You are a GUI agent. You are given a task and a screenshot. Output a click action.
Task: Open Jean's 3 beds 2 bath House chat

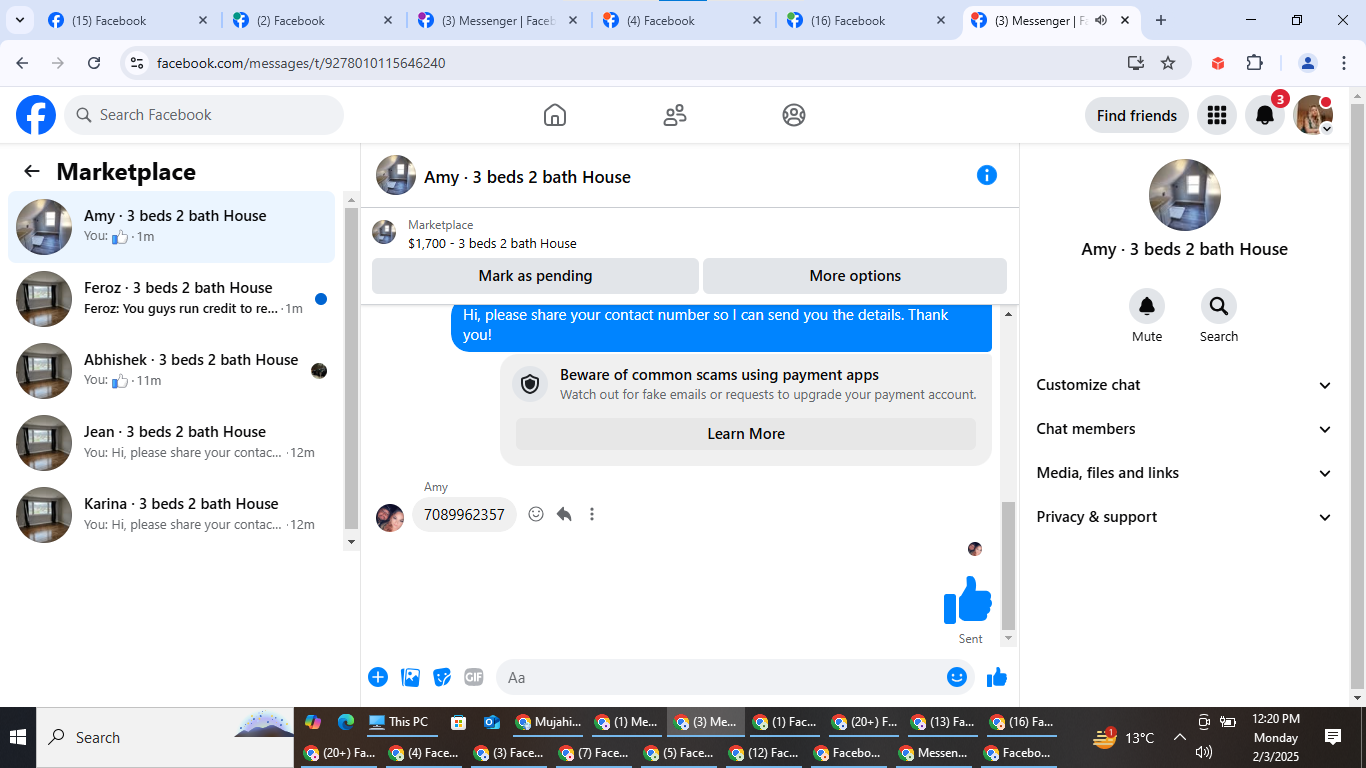click(172, 443)
